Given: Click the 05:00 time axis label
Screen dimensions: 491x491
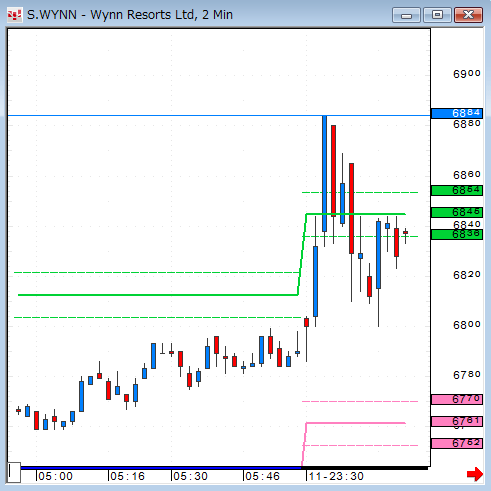Looking at the screenshot, I should pyautogui.click(x=55, y=476).
